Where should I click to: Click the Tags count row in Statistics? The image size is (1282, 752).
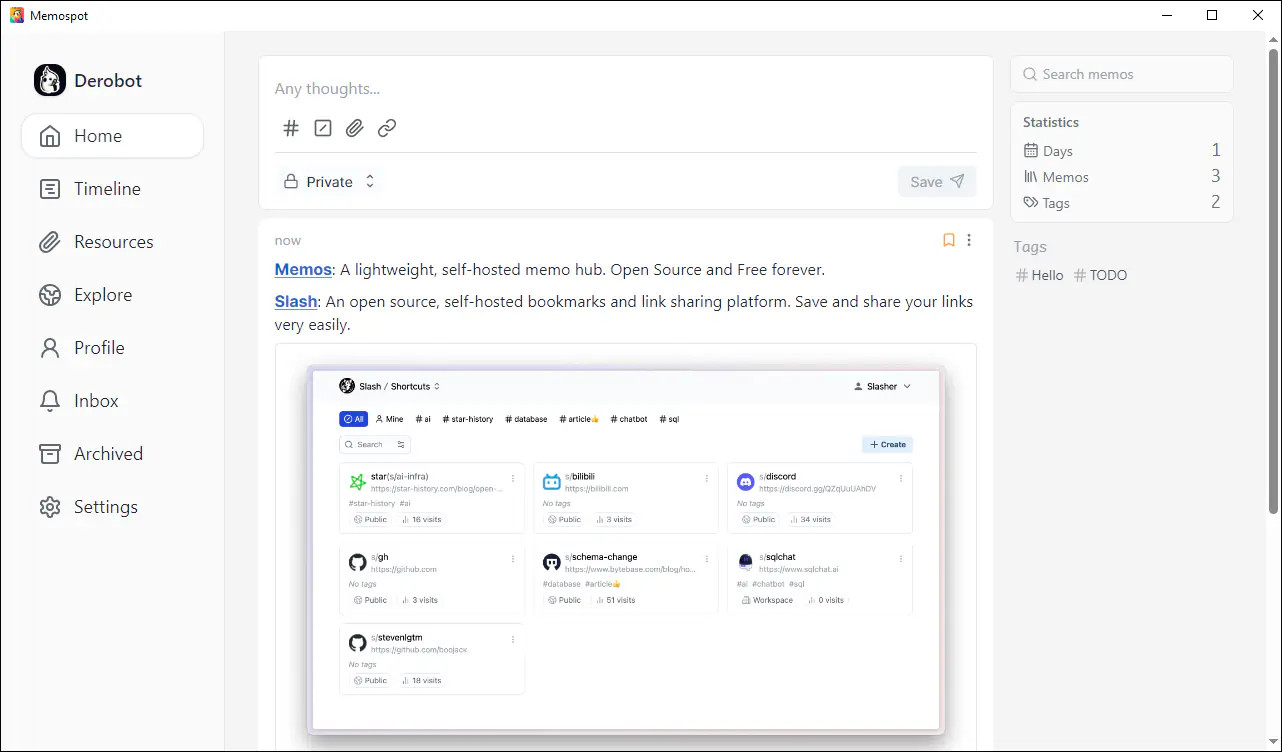(1122, 203)
